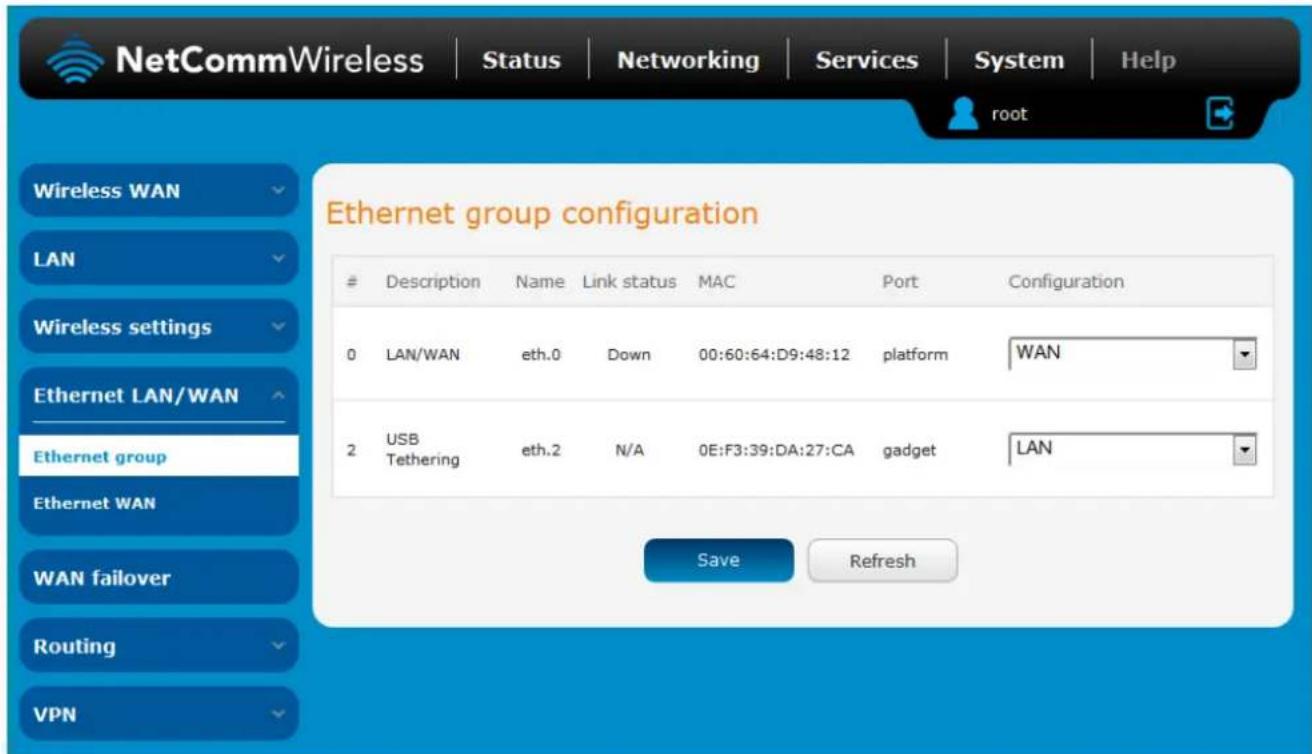Click the eth.0 name cell
Screen dimensions: 1312x754
(540, 354)
